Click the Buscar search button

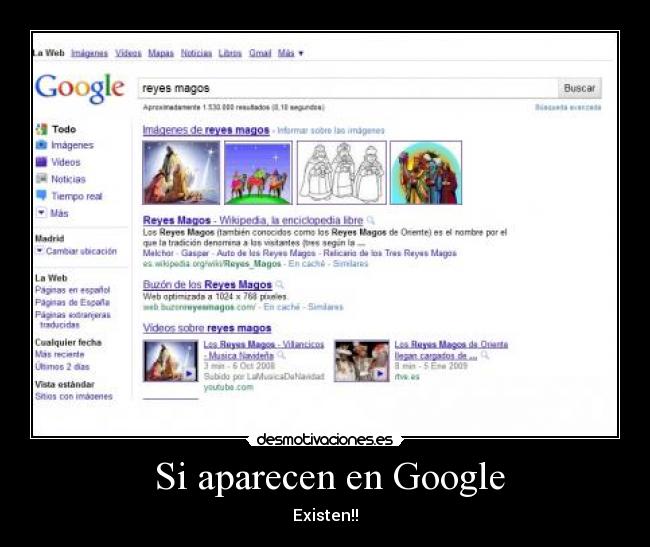[579, 88]
